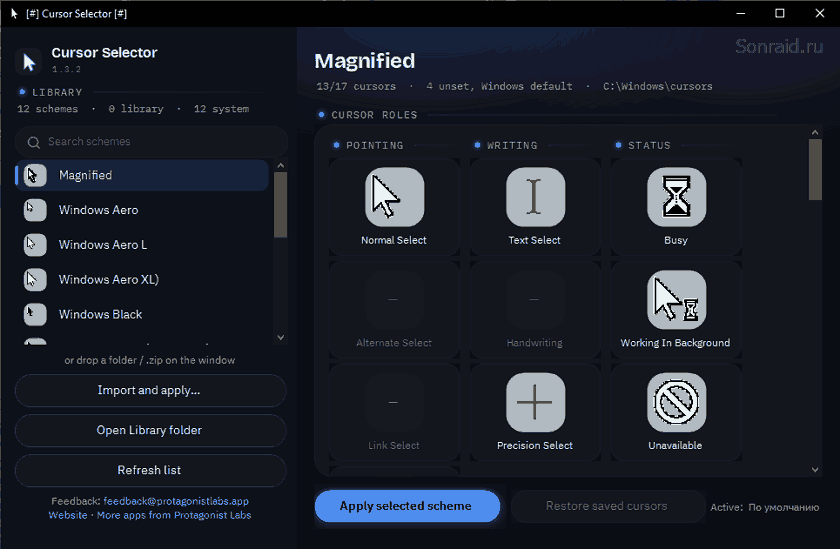This screenshot has width=840, height=549.
Task: Click the Windows Aero L scheme icon
Action: (35, 245)
